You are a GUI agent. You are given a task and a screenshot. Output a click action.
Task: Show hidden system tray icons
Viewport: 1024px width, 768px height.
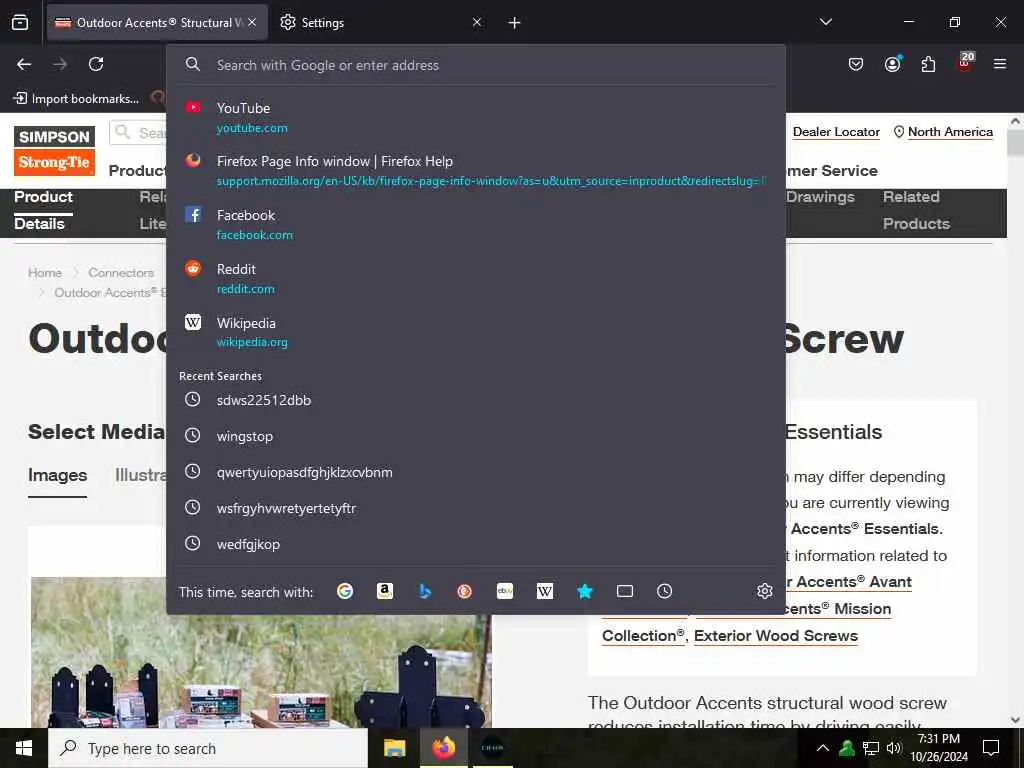coord(823,748)
